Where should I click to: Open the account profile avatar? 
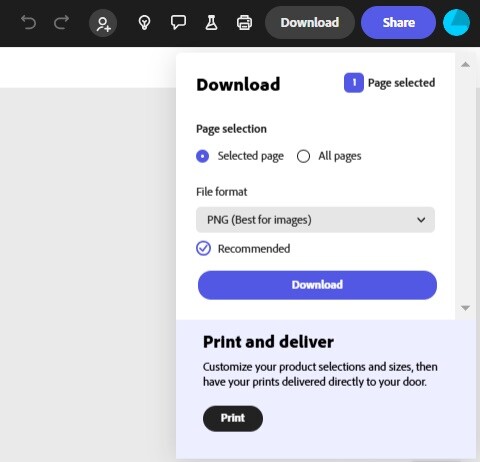coord(456,23)
